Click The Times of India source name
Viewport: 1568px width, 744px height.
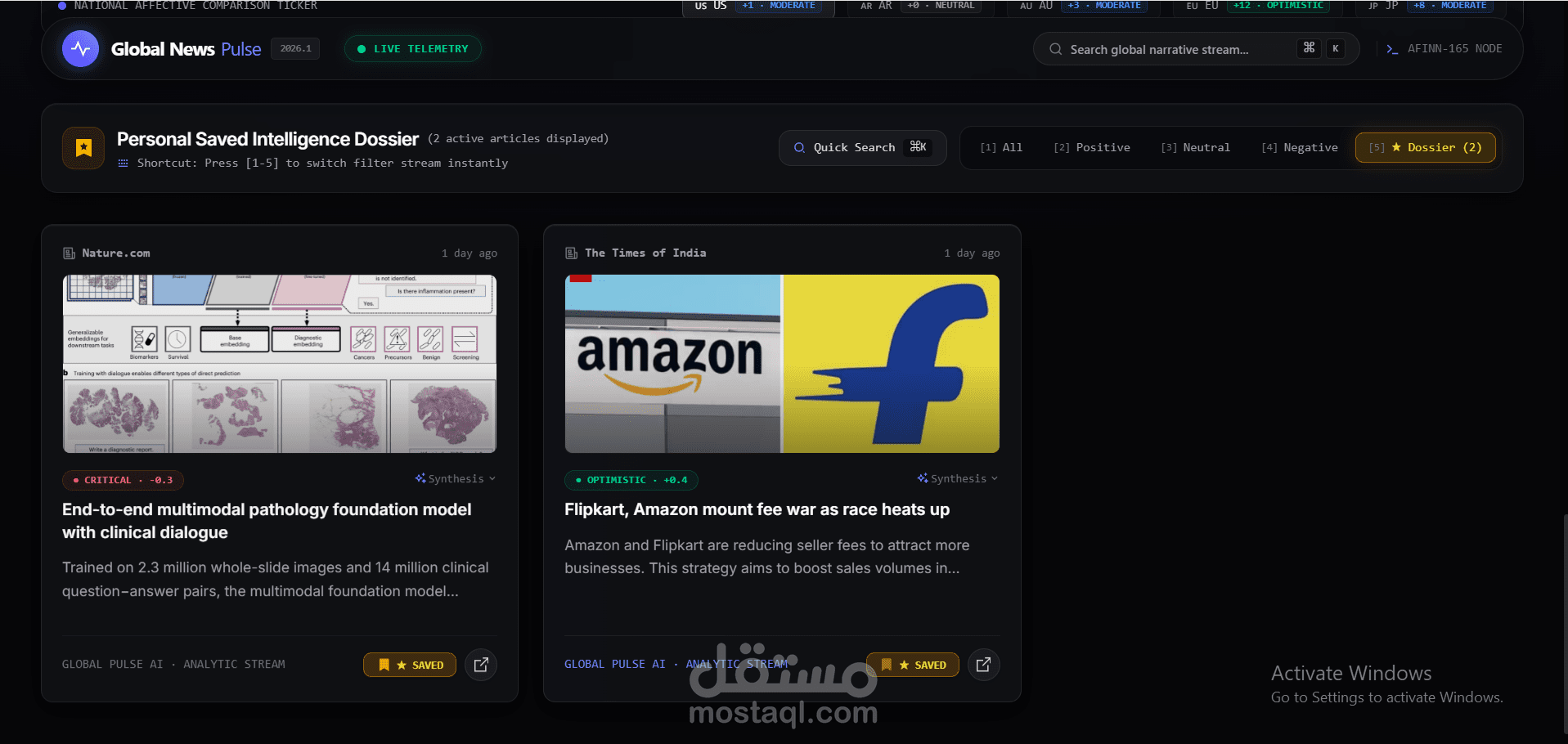pyautogui.click(x=645, y=253)
